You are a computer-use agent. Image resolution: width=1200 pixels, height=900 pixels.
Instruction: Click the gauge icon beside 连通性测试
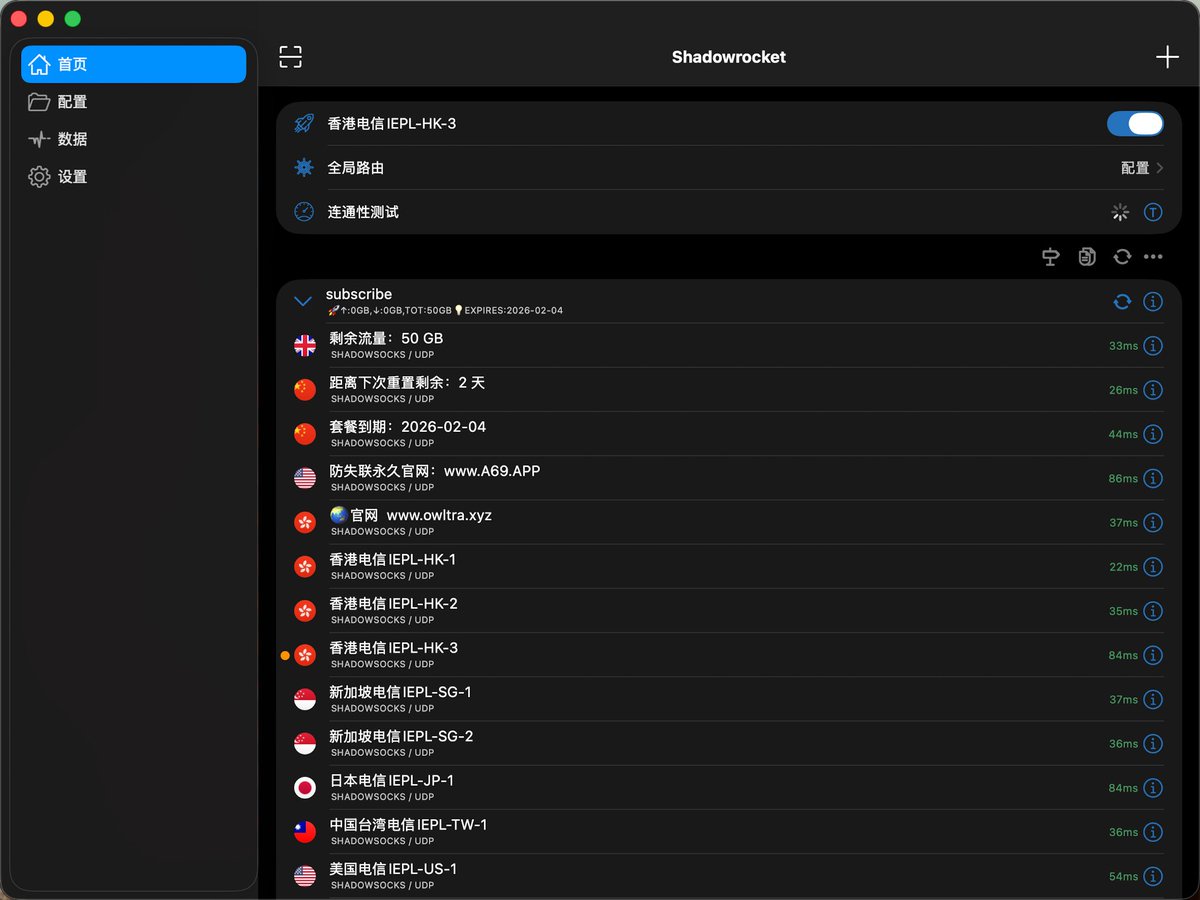click(x=304, y=212)
